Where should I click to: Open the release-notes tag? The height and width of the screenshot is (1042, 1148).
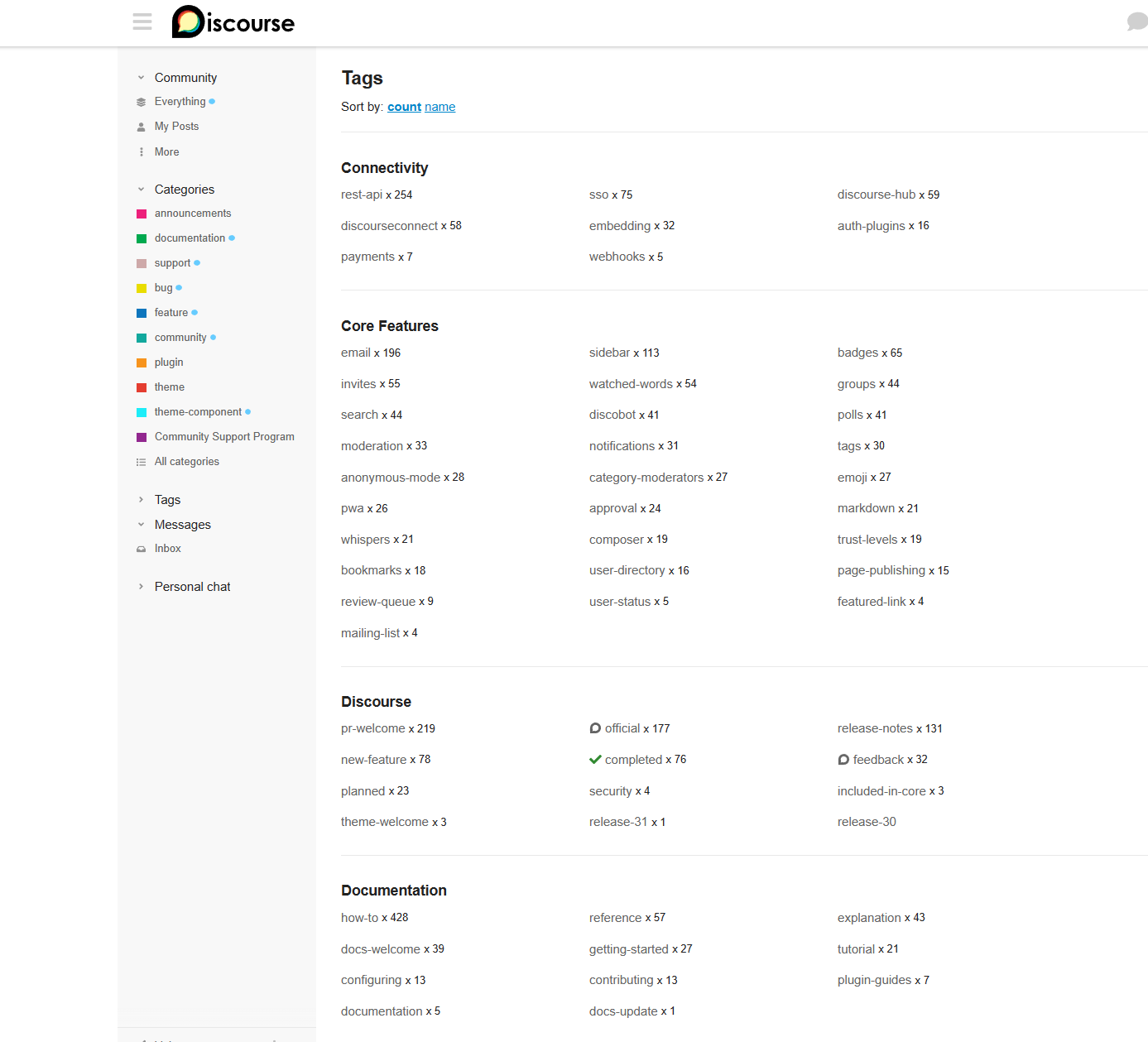(x=875, y=728)
